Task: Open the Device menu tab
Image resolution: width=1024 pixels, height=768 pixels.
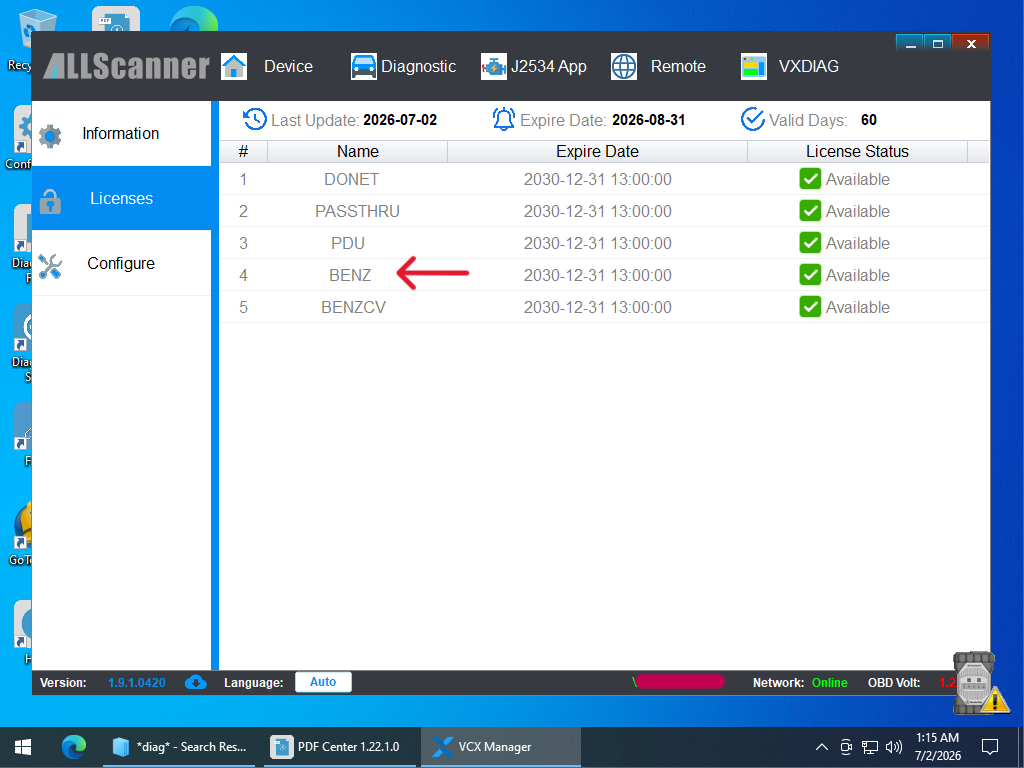Action: [x=288, y=67]
